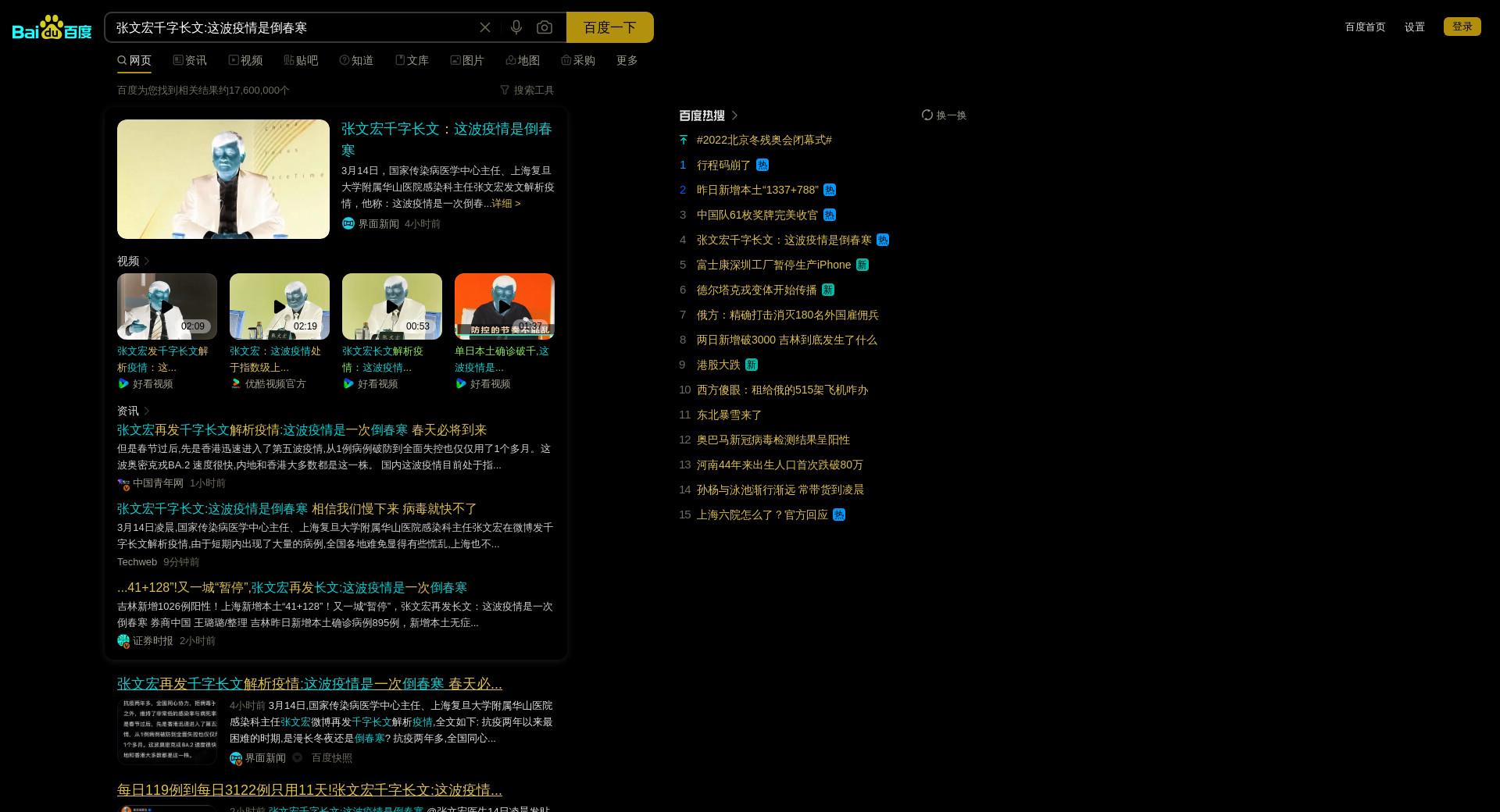Open hot search 俄方：精确打击消灭180名外国雇佣兵
Viewport: 1500px width, 812px height.
click(787, 315)
